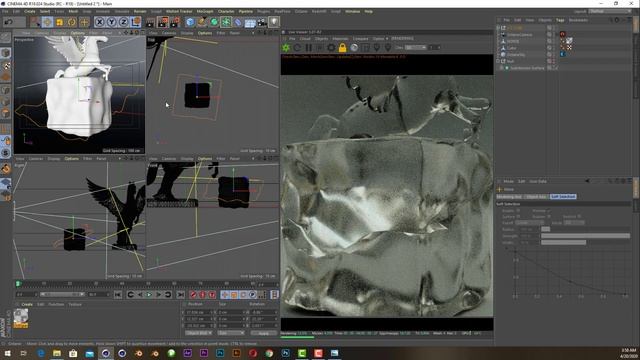The height and width of the screenshot is (360, 640).
Task: Select the Scale tool in top toolbar
Action: [60, 22]
